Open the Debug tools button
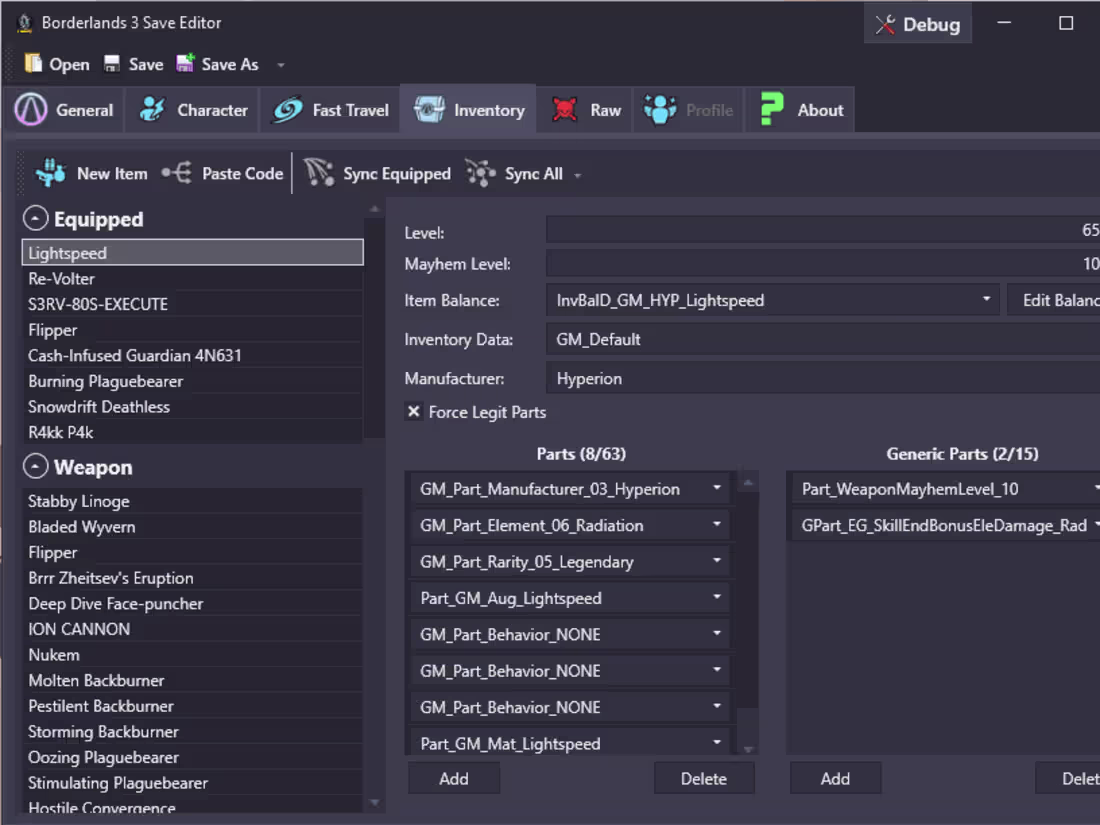1100x825 pixels. pos(917,25)
